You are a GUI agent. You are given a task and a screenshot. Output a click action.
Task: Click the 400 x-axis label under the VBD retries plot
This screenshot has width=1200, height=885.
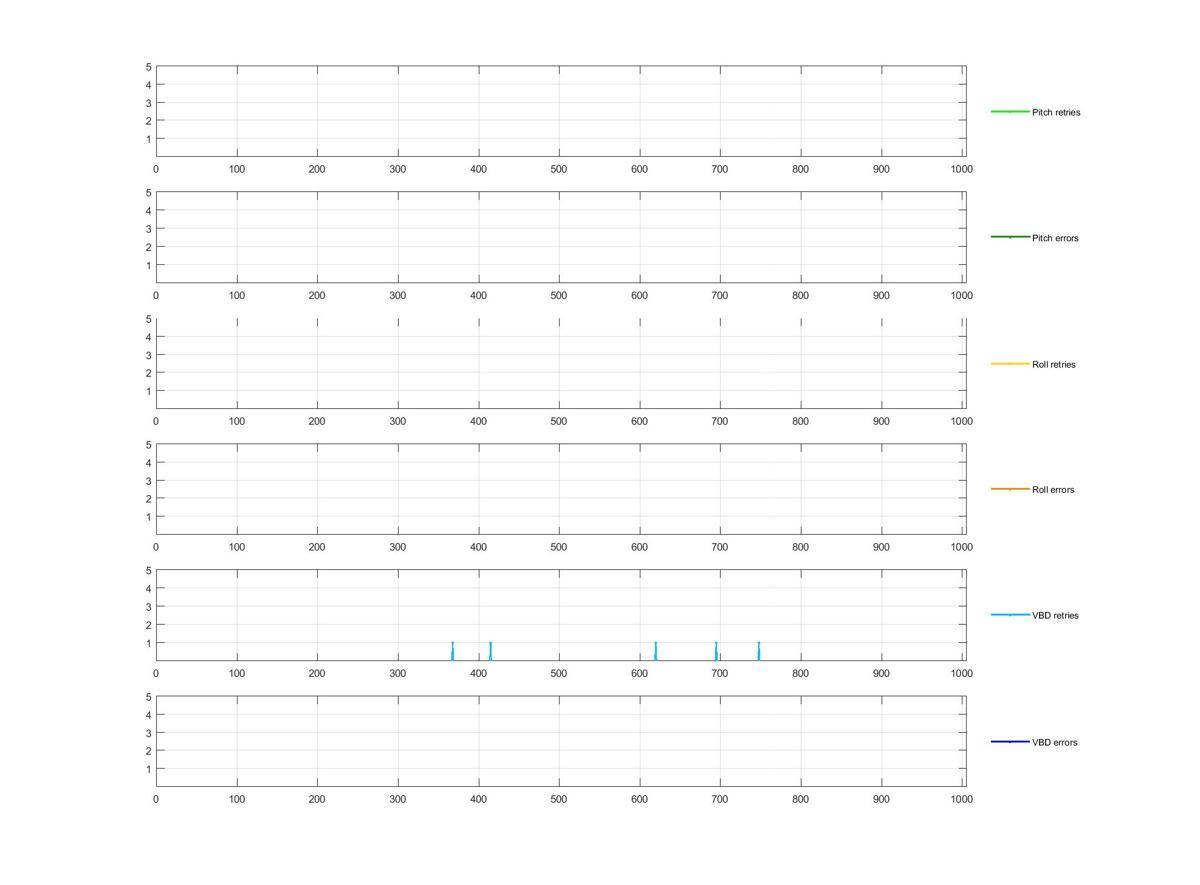coord(478,674)
